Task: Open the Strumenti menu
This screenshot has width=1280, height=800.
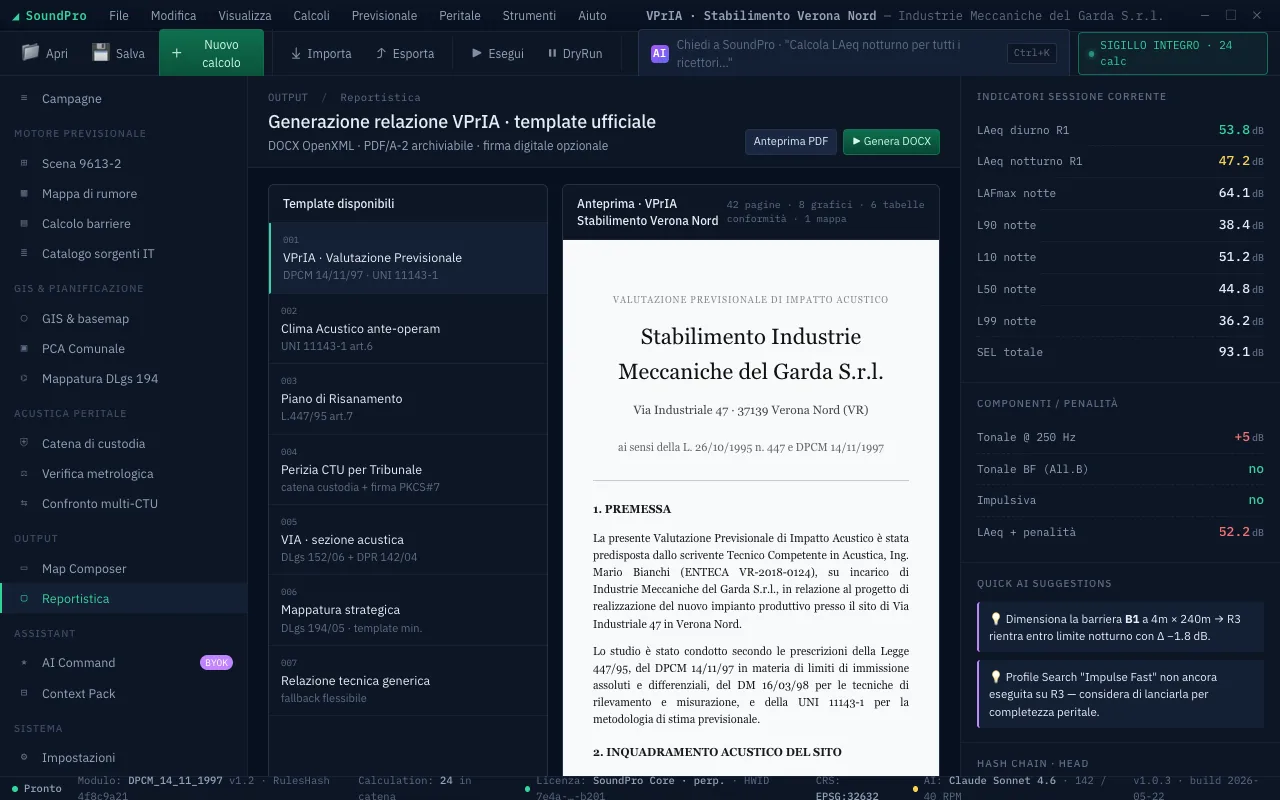Action: point(529,16)
